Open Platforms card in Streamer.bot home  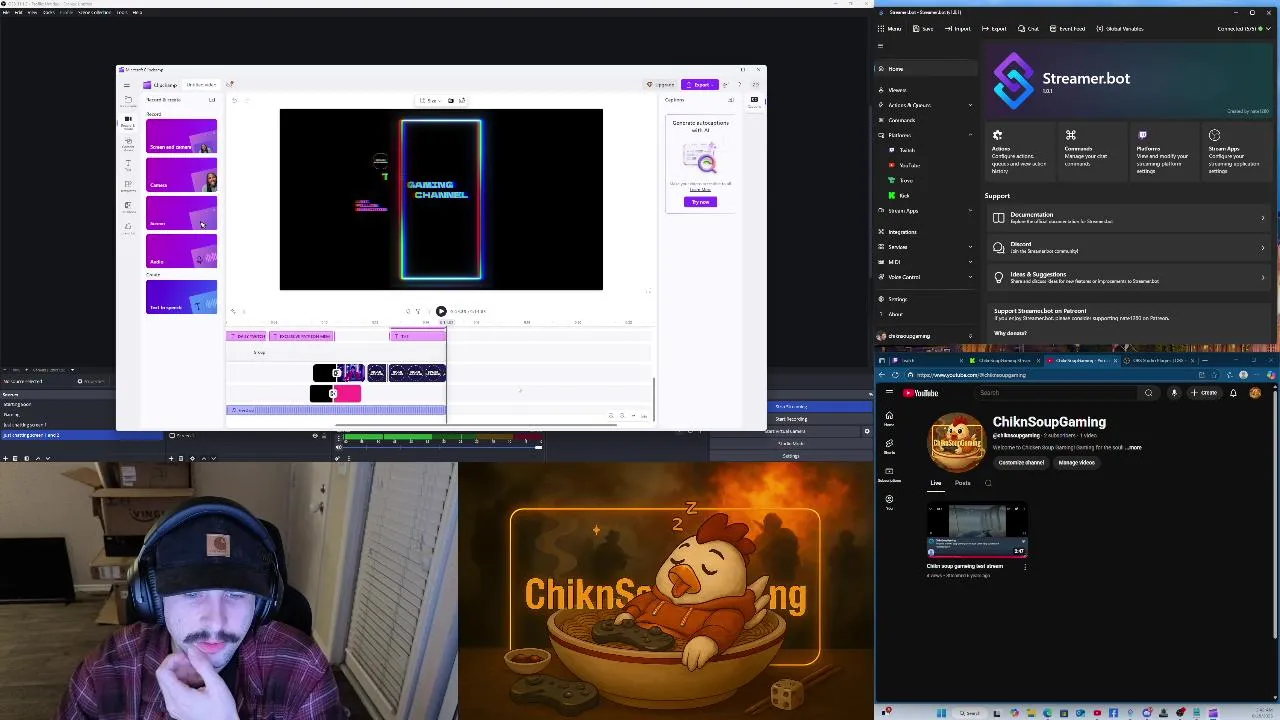click(x=1163, y=153)
